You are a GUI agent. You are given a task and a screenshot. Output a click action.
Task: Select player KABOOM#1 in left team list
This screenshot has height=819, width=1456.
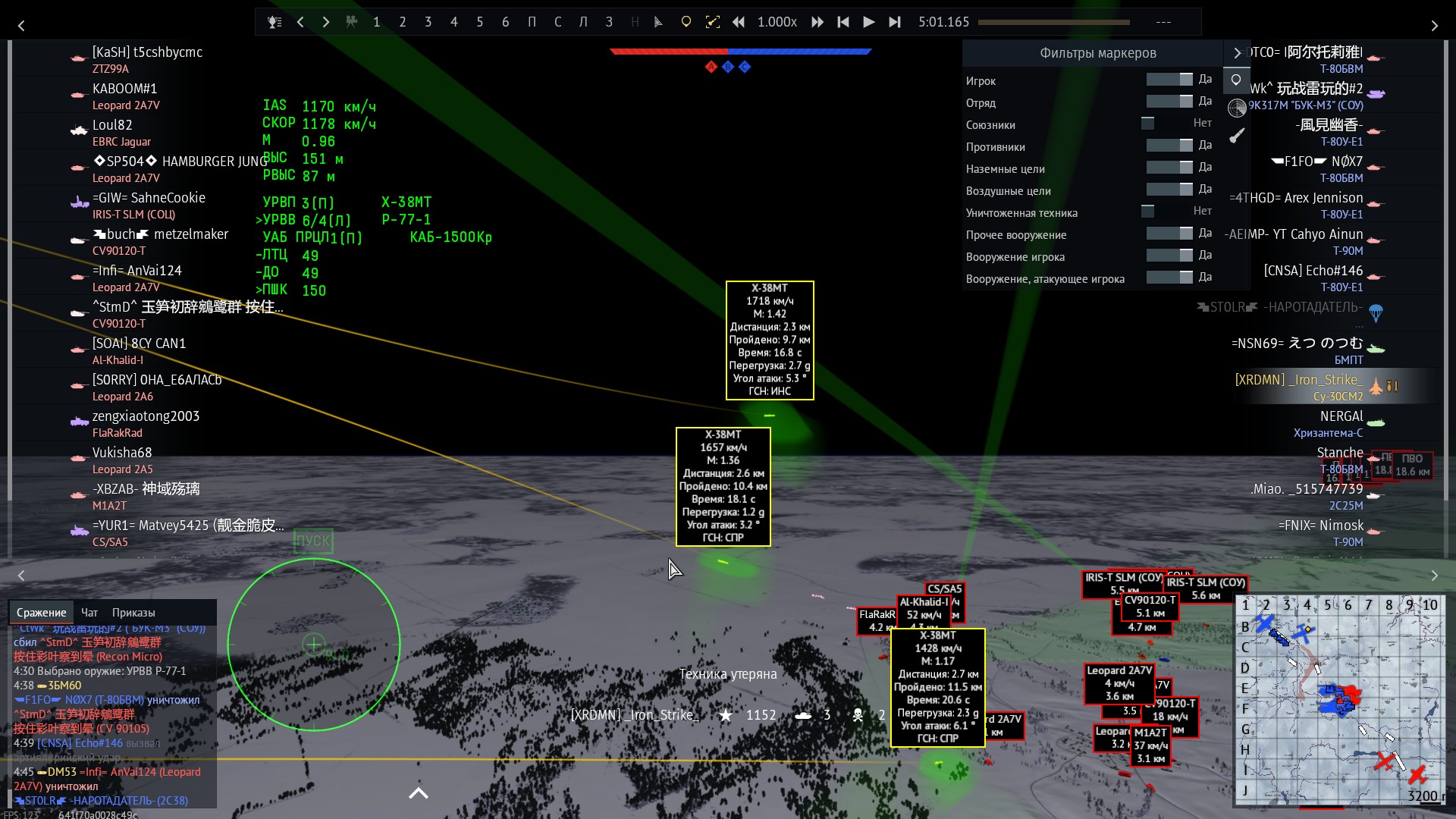pos(124,89)
